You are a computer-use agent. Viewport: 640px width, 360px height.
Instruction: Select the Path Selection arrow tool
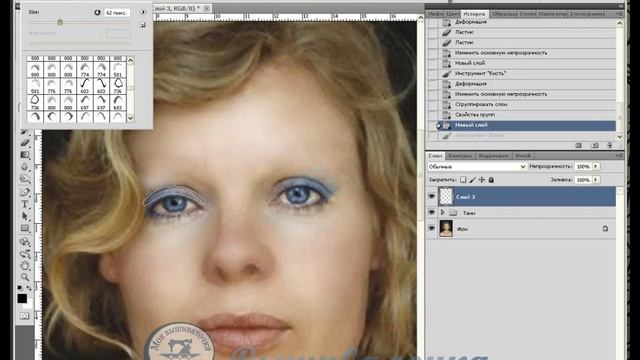[x=25, y=216]
